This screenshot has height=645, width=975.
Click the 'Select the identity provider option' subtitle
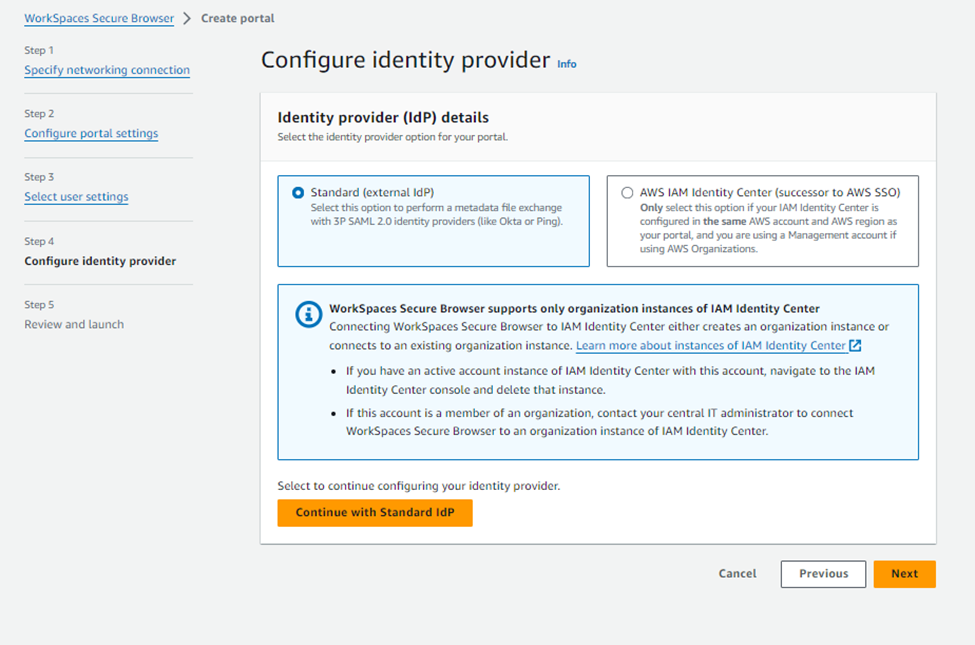click(392, 137)
